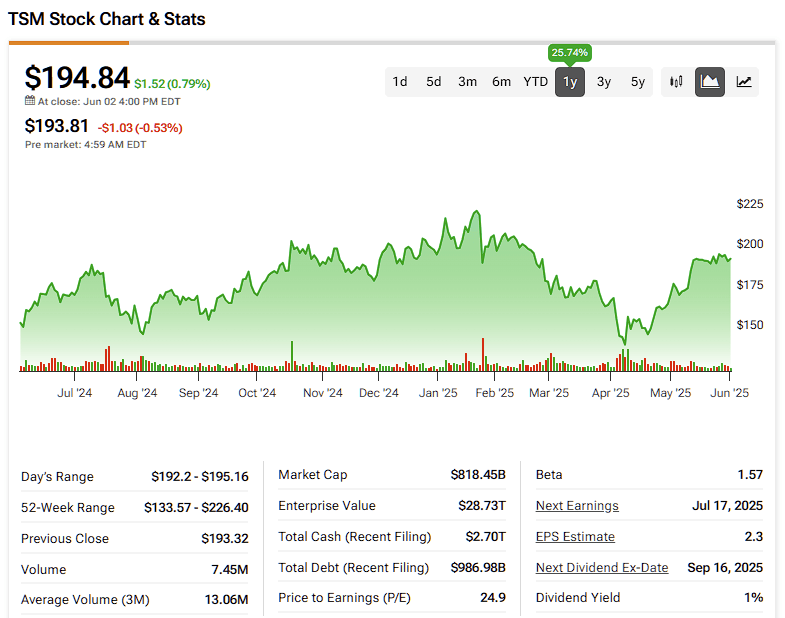
Task: Click the Beta value 1.57
Action: 750,475
